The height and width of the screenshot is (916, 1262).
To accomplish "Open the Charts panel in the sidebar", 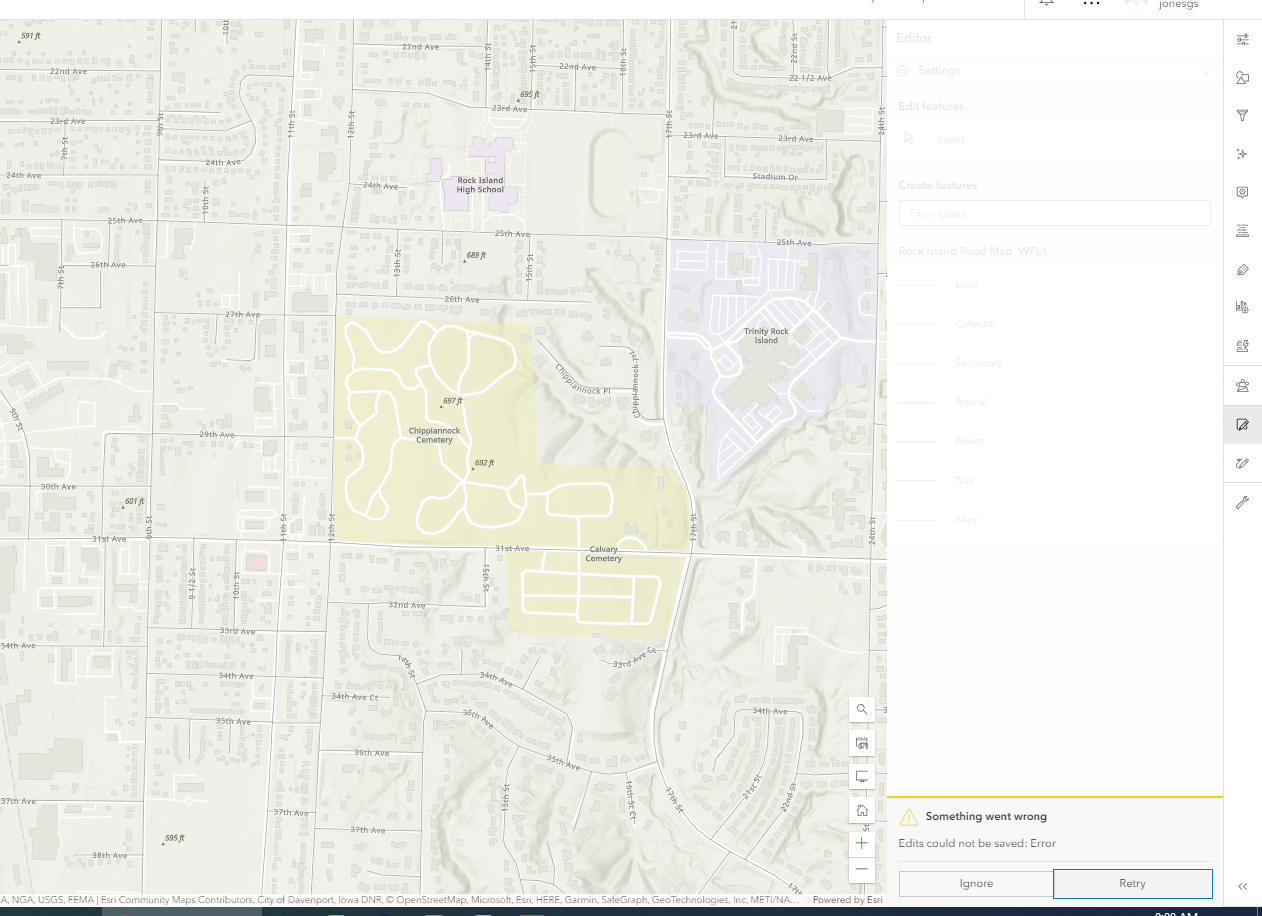I will (1242, 308).
